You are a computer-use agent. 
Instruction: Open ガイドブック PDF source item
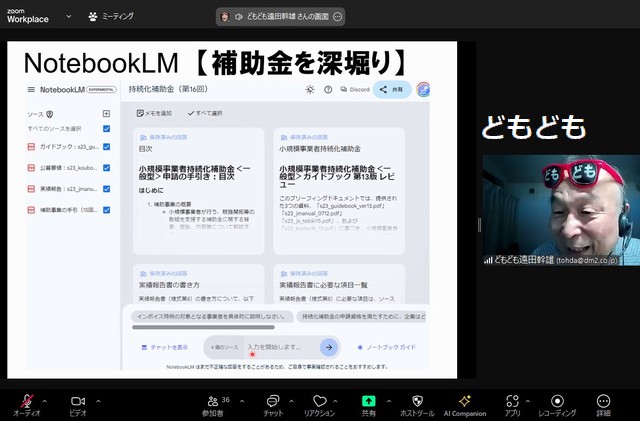point(63,147)
